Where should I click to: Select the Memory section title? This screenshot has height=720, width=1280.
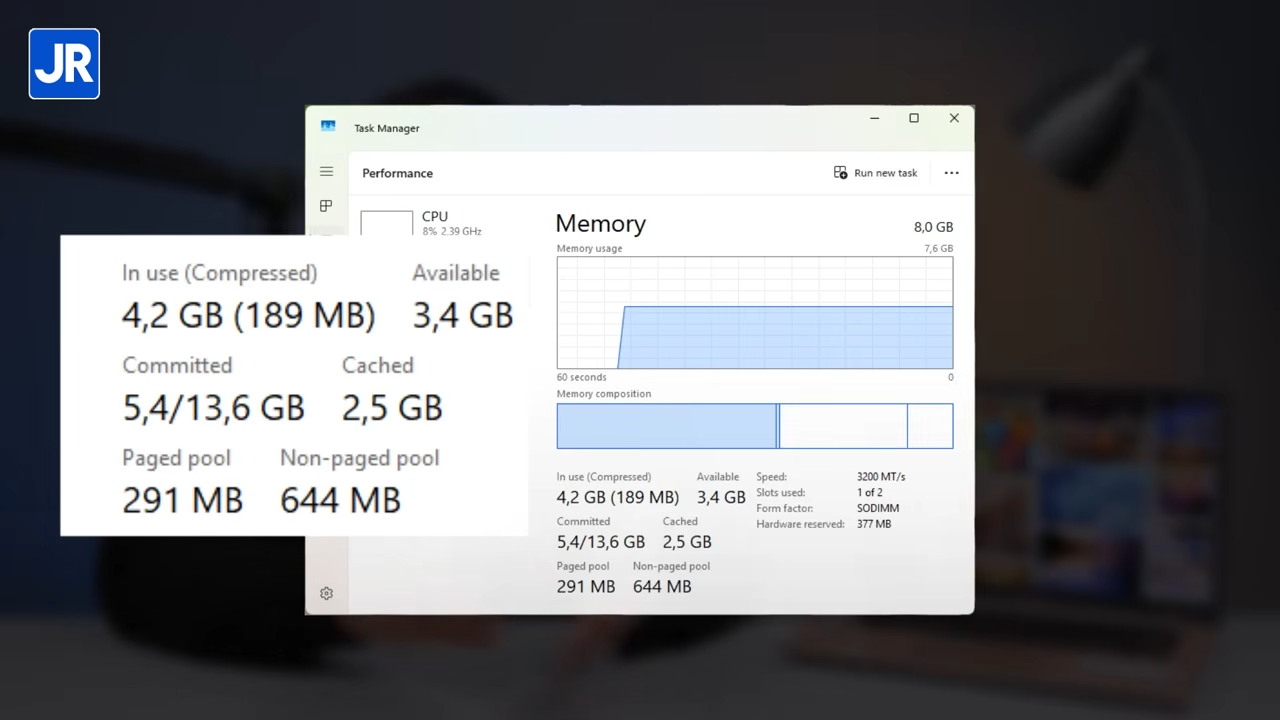600,223
